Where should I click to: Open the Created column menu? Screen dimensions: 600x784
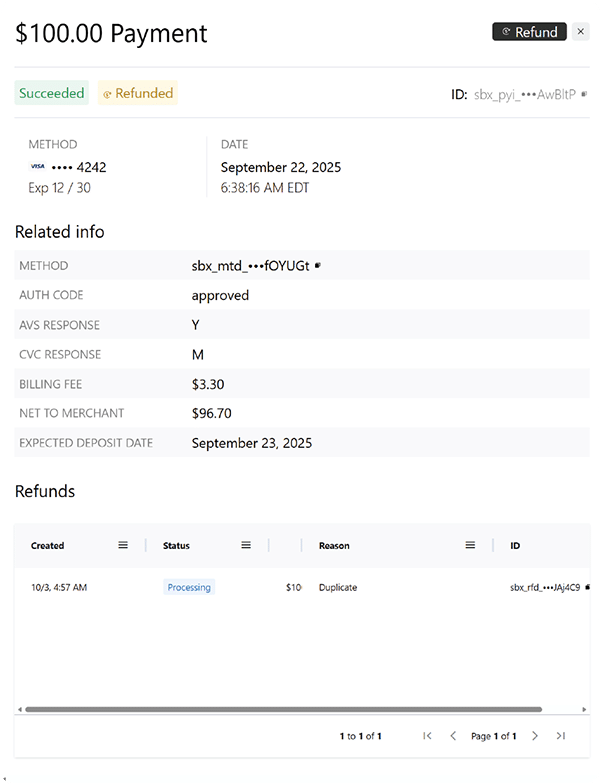pyautogui.click(x=123, y=545)
